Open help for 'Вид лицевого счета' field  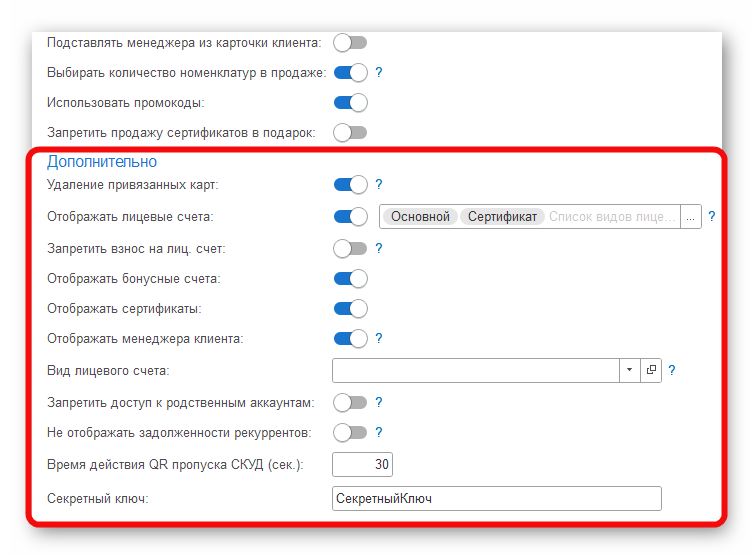coord(672,370)
